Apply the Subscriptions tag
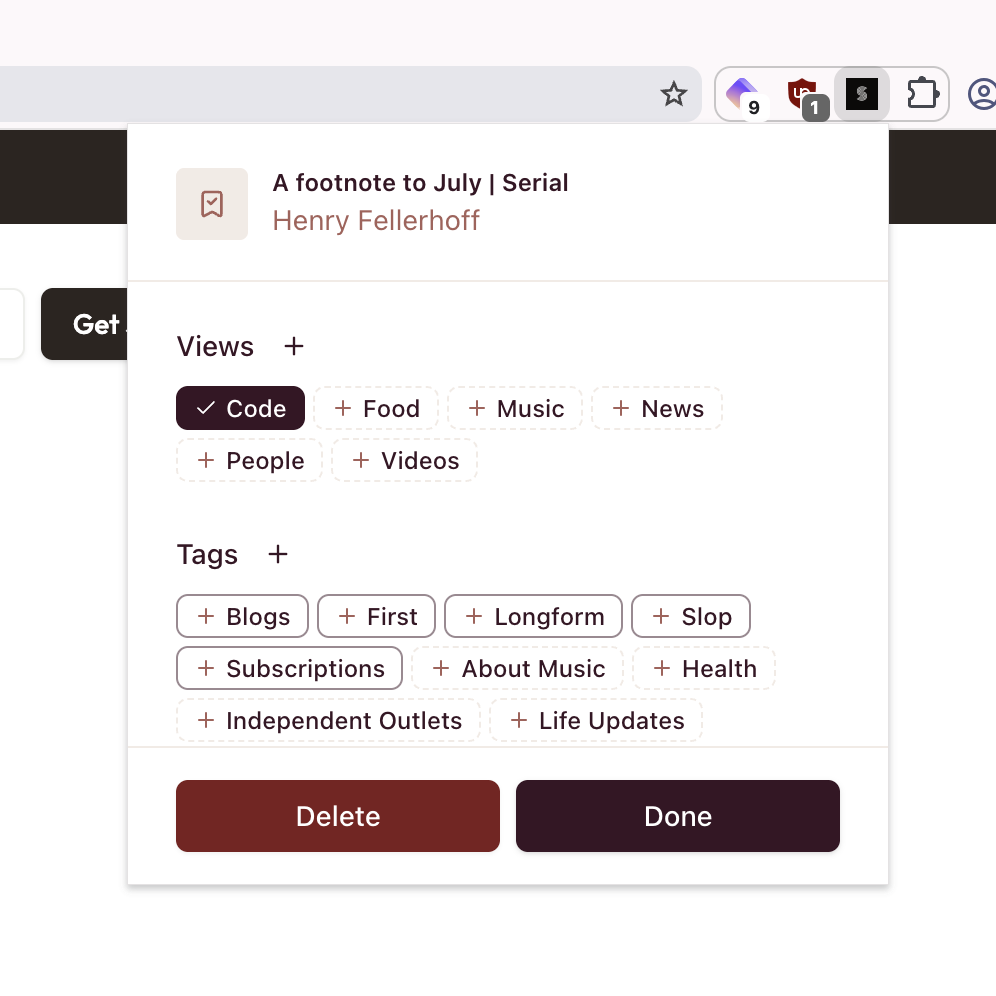The image size is (996, 996). [290, 668]
